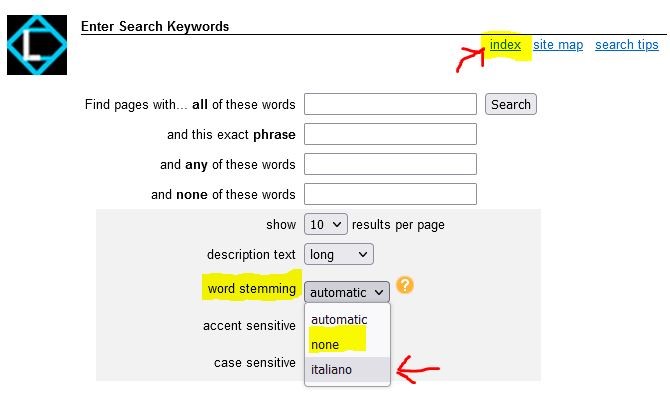Focus the exact phrase input field
Image resolution: width=670 pixels, height=403 pixels.
point(391,134)
